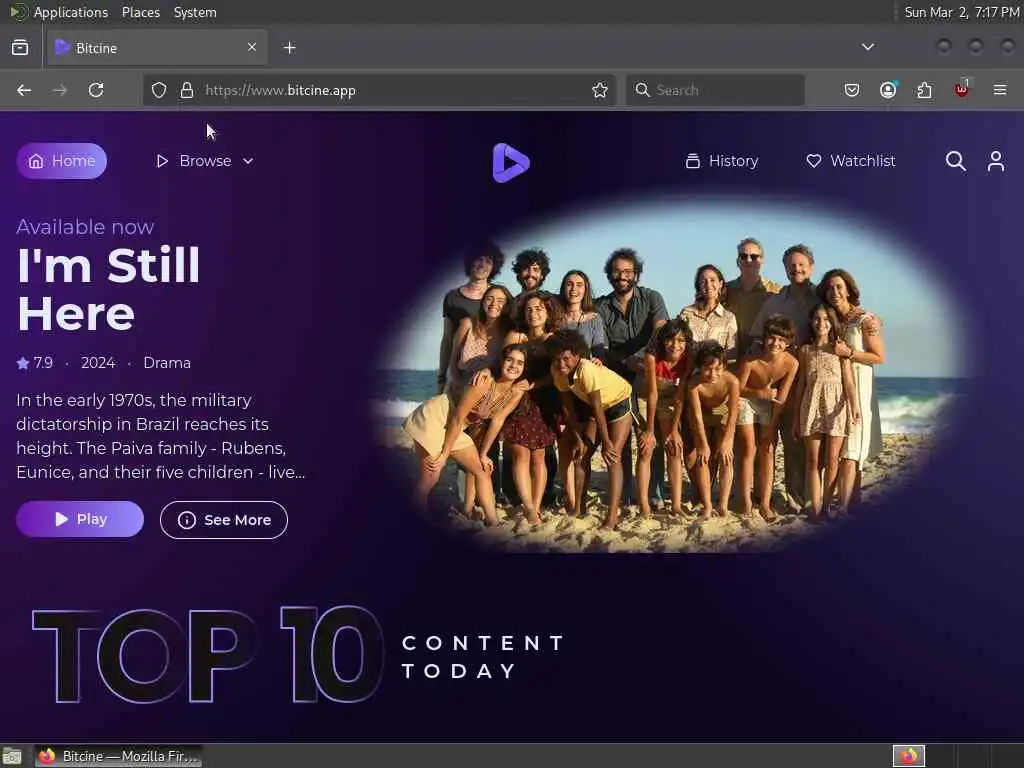1024x768 pixels.
Task: Bookmark this page with the star
Action: [600, 90]
